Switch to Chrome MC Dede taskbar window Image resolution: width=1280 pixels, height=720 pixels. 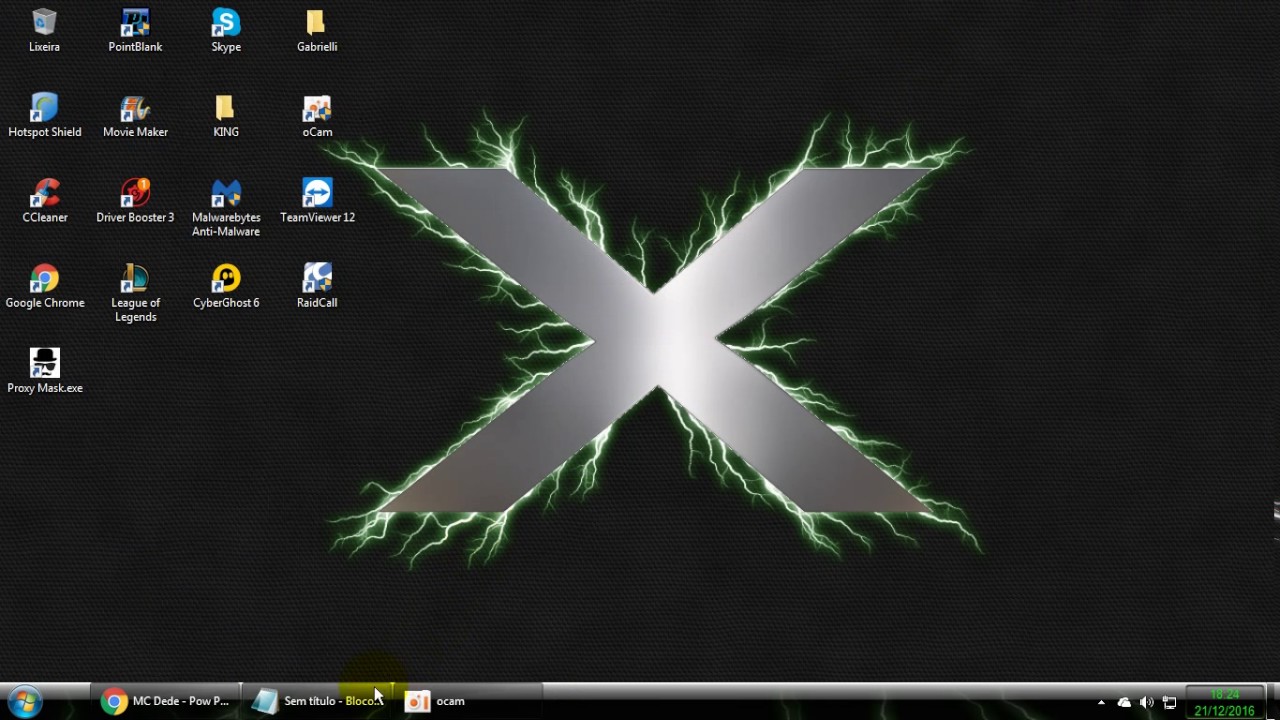tap(166, 701)
